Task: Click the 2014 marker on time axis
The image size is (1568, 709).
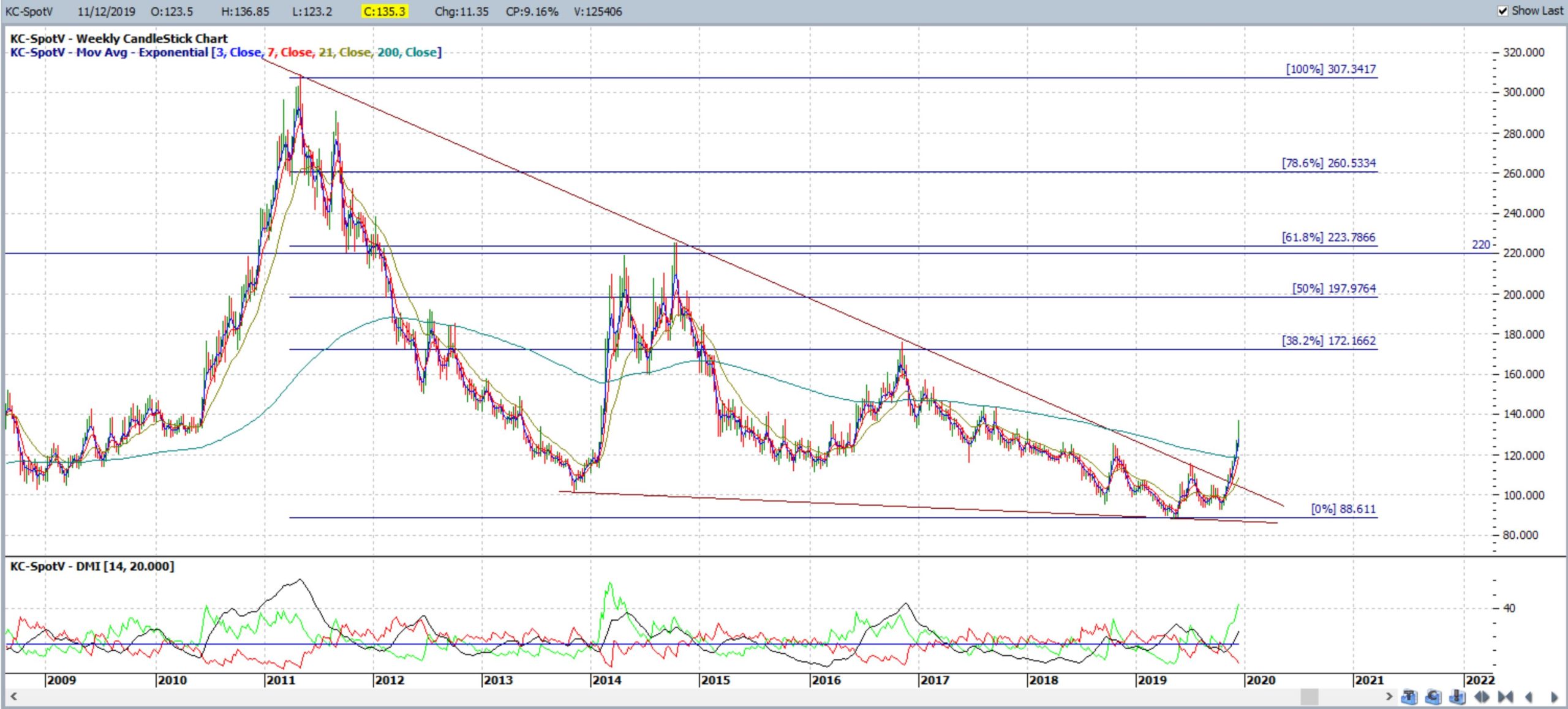Action: pyautogui.click(x=606, y=680)
